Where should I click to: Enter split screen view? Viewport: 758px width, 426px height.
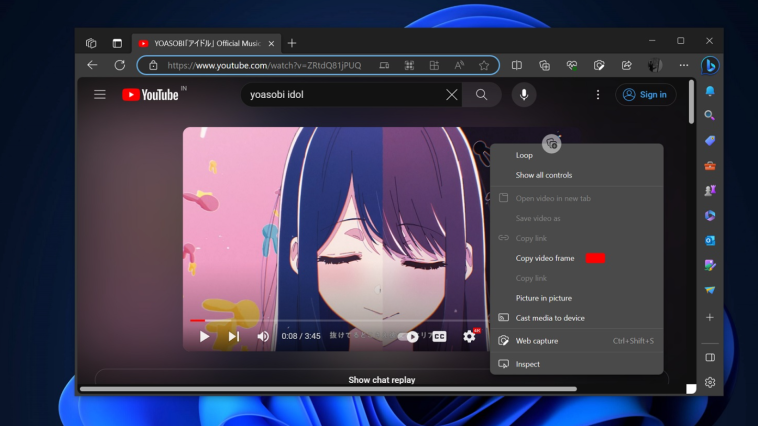tap(516, 65)
